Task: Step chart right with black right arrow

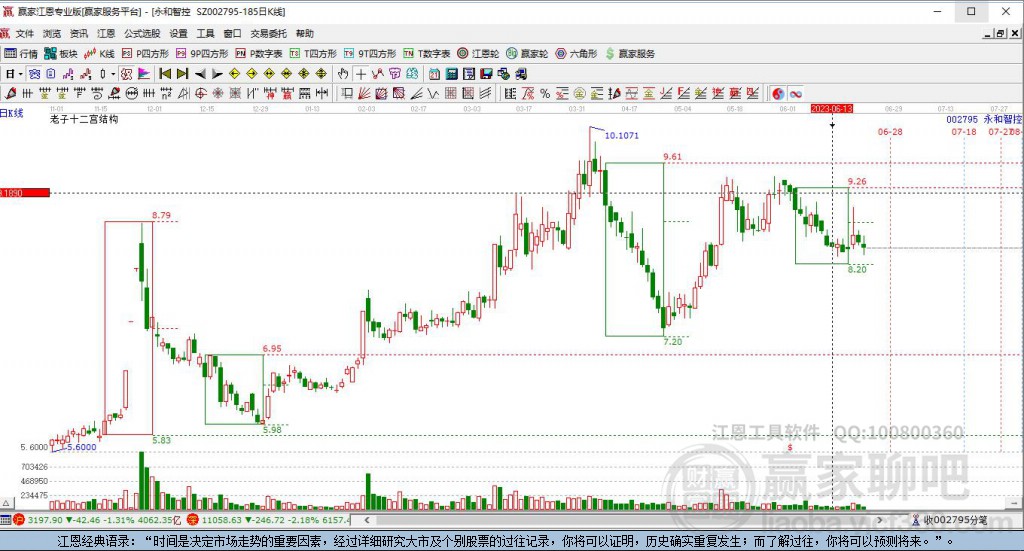Action: 217,74
